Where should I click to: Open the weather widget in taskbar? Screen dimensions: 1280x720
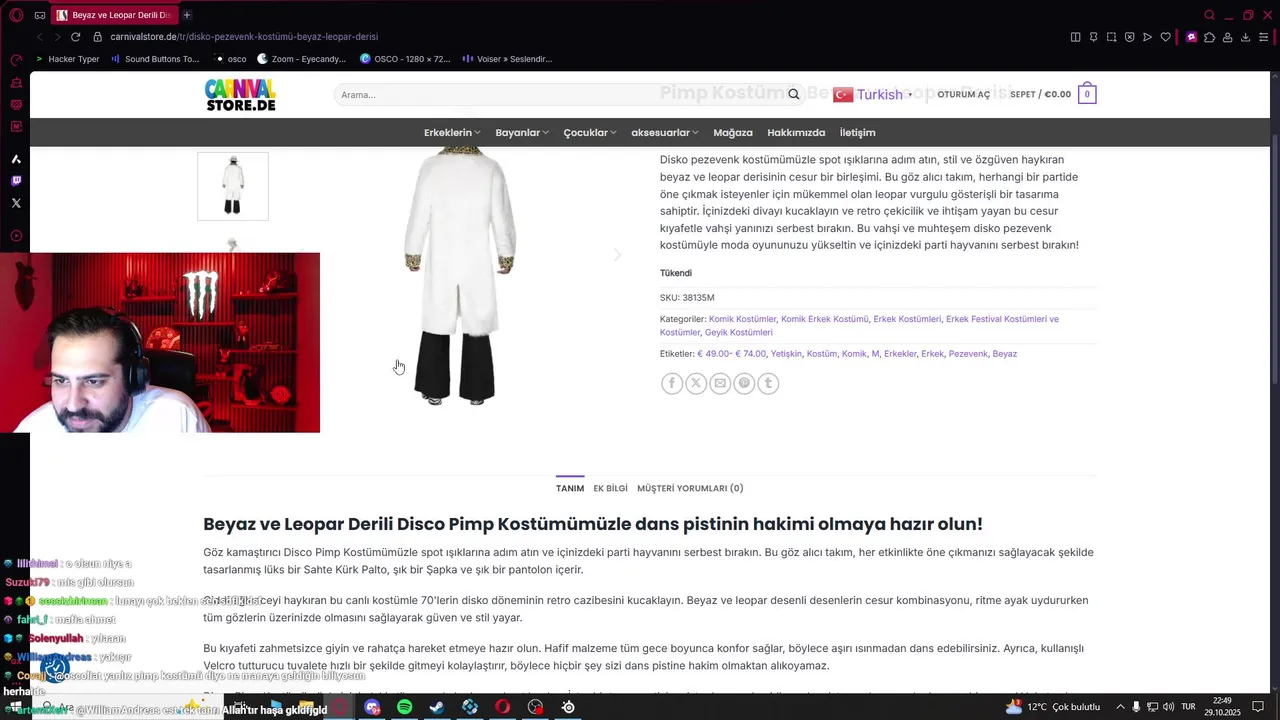click(1052, 707)
